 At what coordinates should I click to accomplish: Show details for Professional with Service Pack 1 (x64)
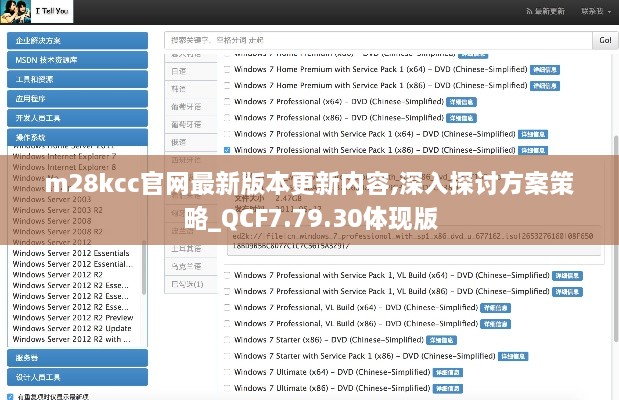click(533, 135)
